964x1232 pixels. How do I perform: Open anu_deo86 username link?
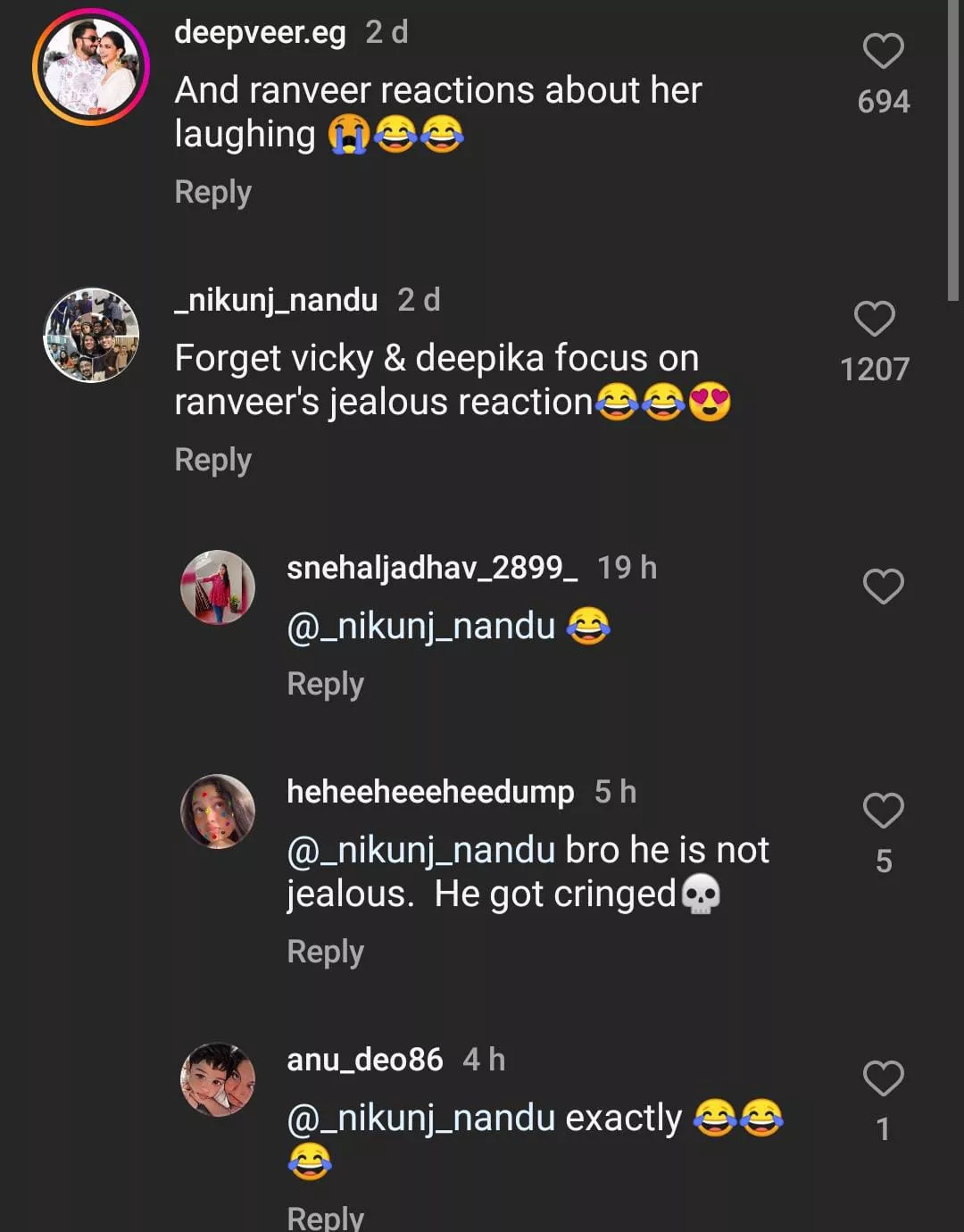(364, 1060)
